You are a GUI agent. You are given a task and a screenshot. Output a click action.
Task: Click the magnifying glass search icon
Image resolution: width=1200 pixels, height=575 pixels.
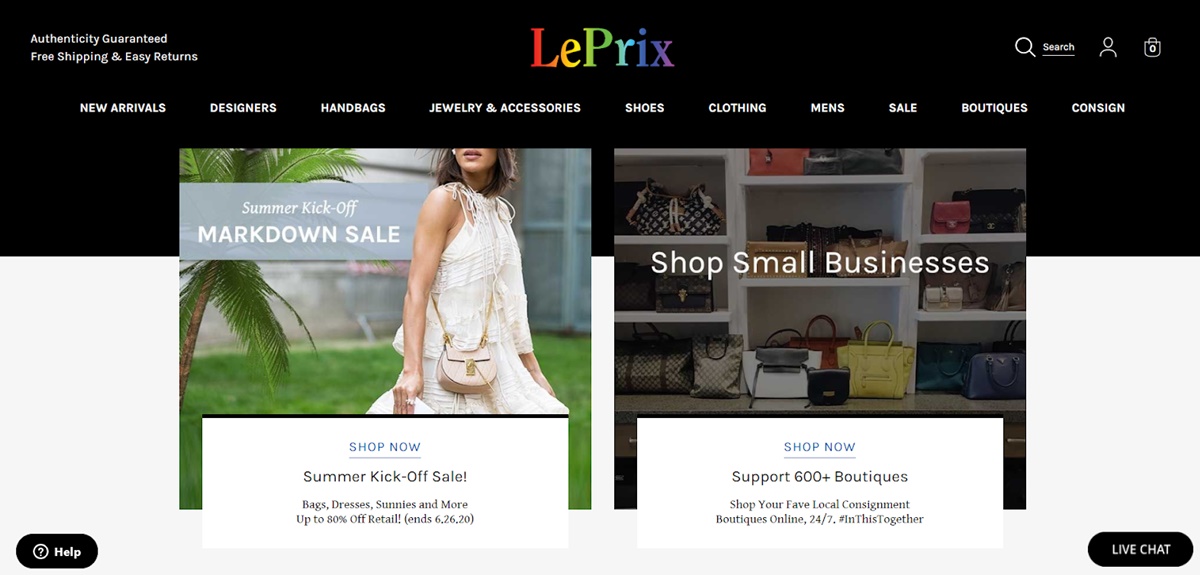(1025, 47)
